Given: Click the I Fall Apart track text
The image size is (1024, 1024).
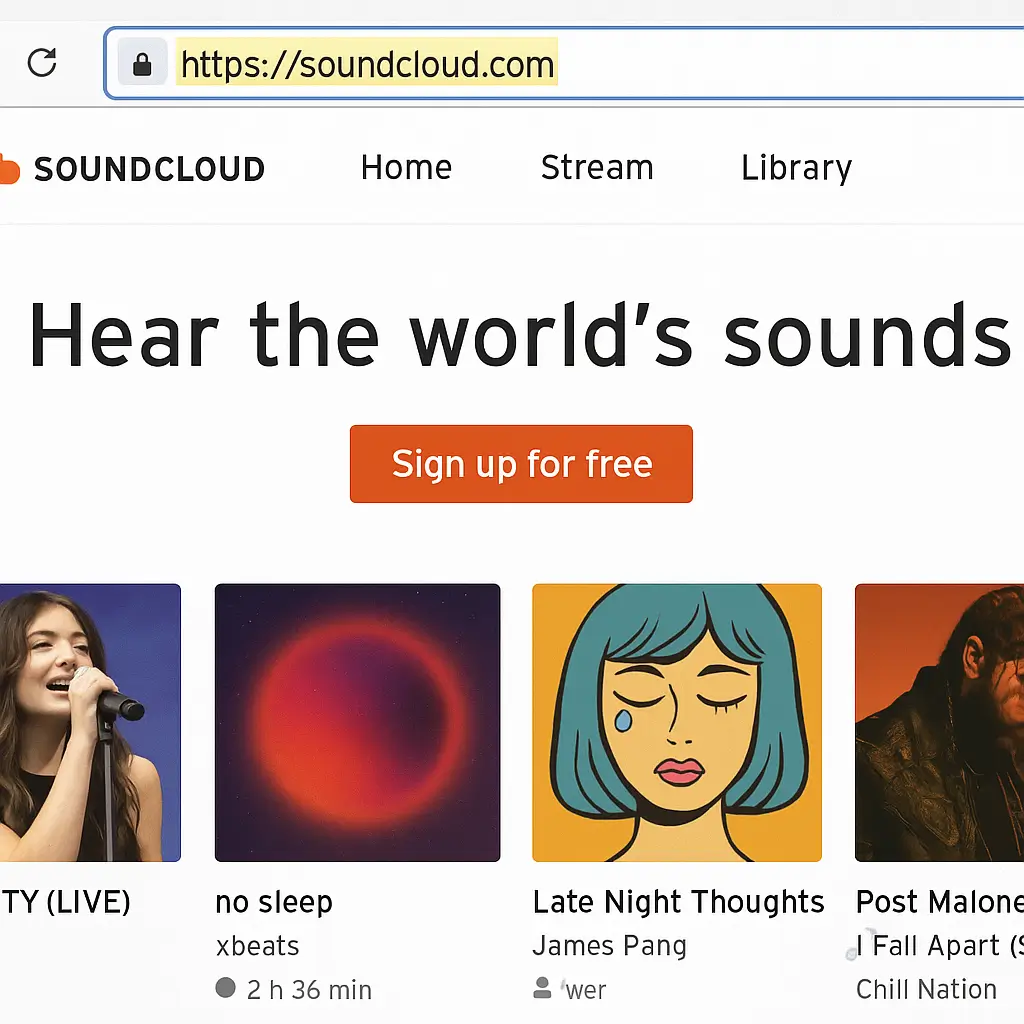Looking at the screenshot, I should click(x=939, y=946).
